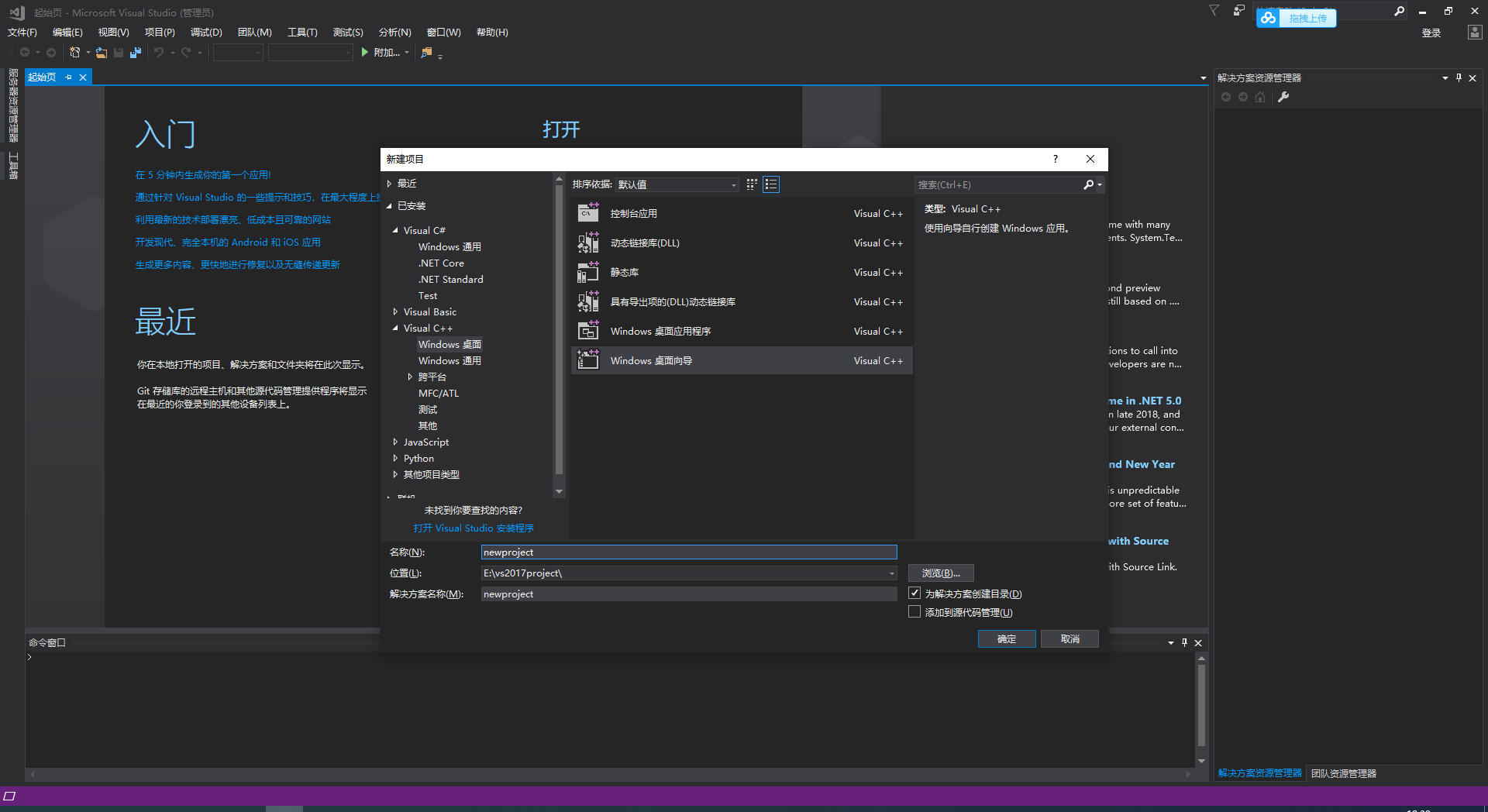Select Windows 通用 under Visual C++
Image resolution: width=1488 pixels, height=812 pixels.
tap(449, 360)
